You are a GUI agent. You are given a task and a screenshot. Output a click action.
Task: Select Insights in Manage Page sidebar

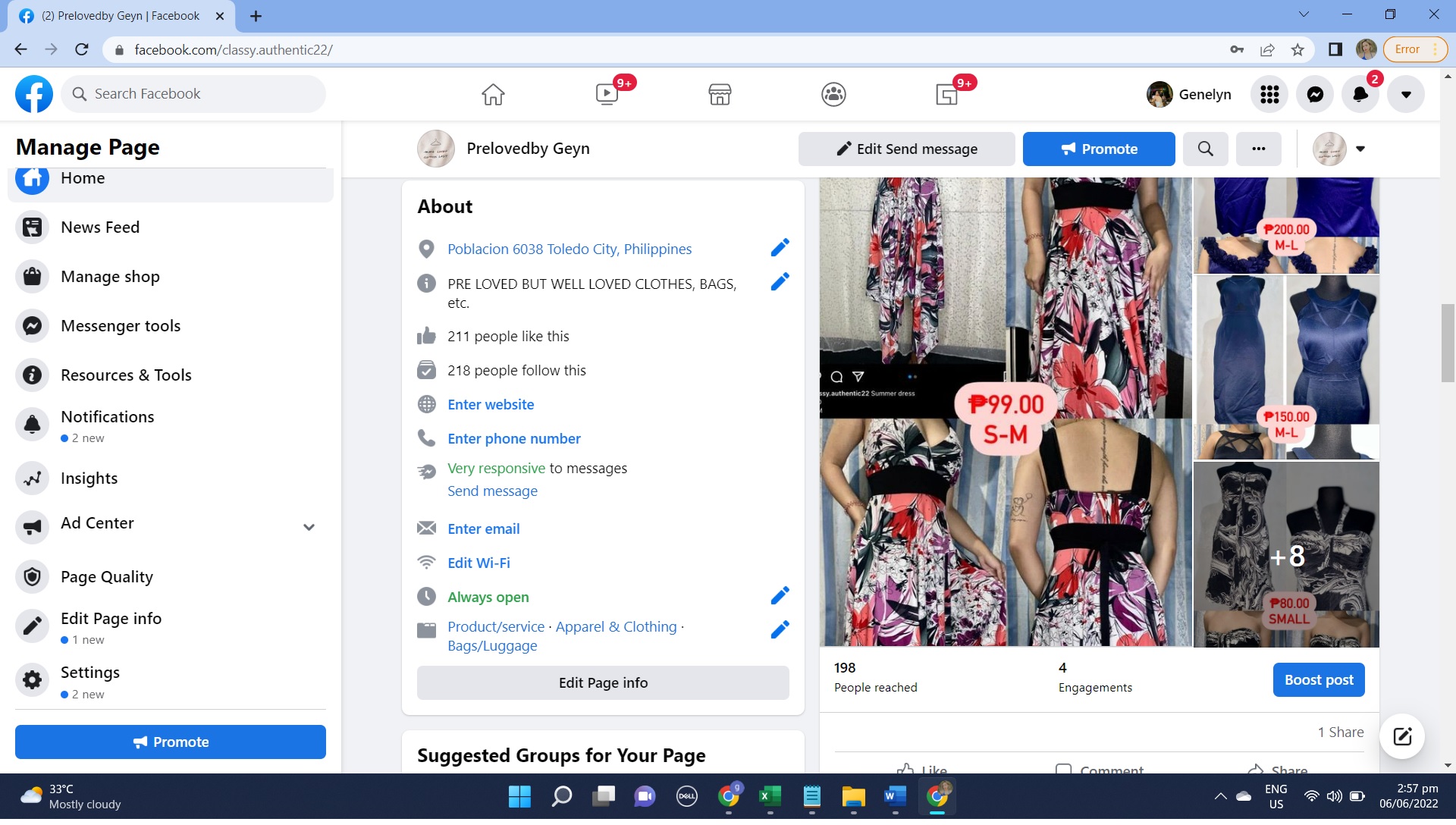point(89,478)
